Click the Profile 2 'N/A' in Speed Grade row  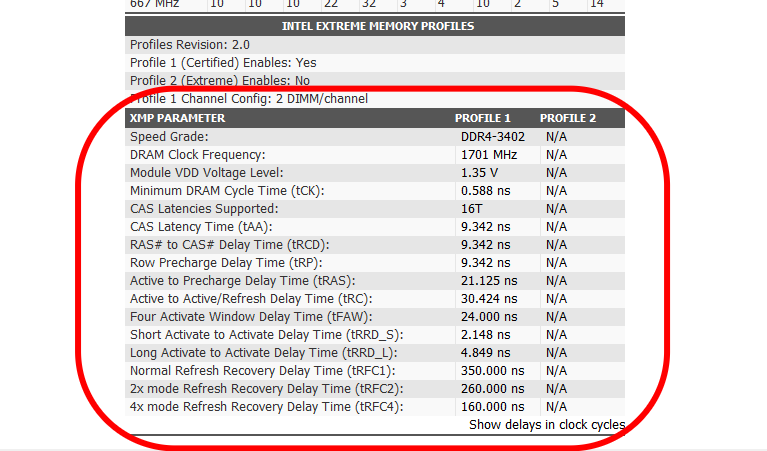click(x=556, y=137)
